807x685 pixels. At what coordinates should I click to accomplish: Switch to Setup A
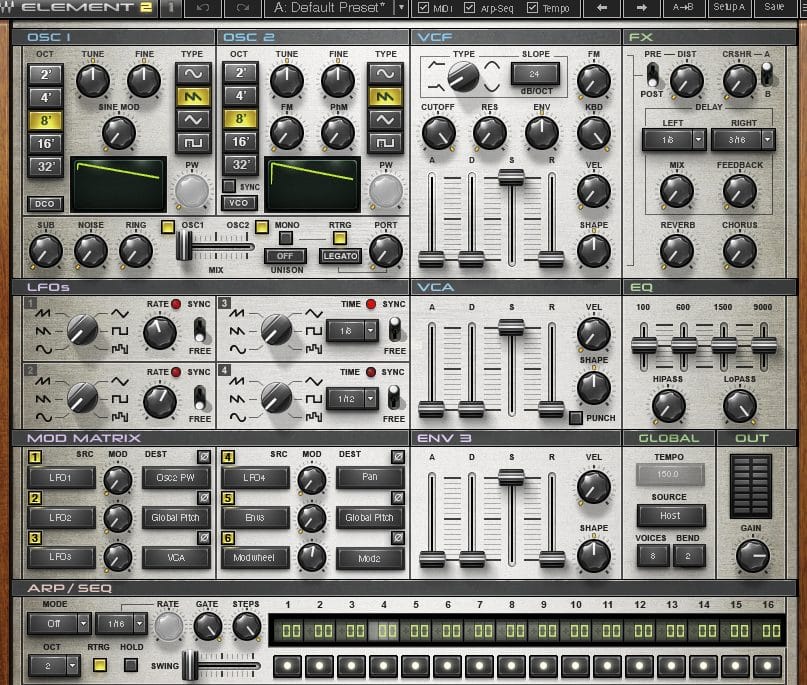pos(729,8)
